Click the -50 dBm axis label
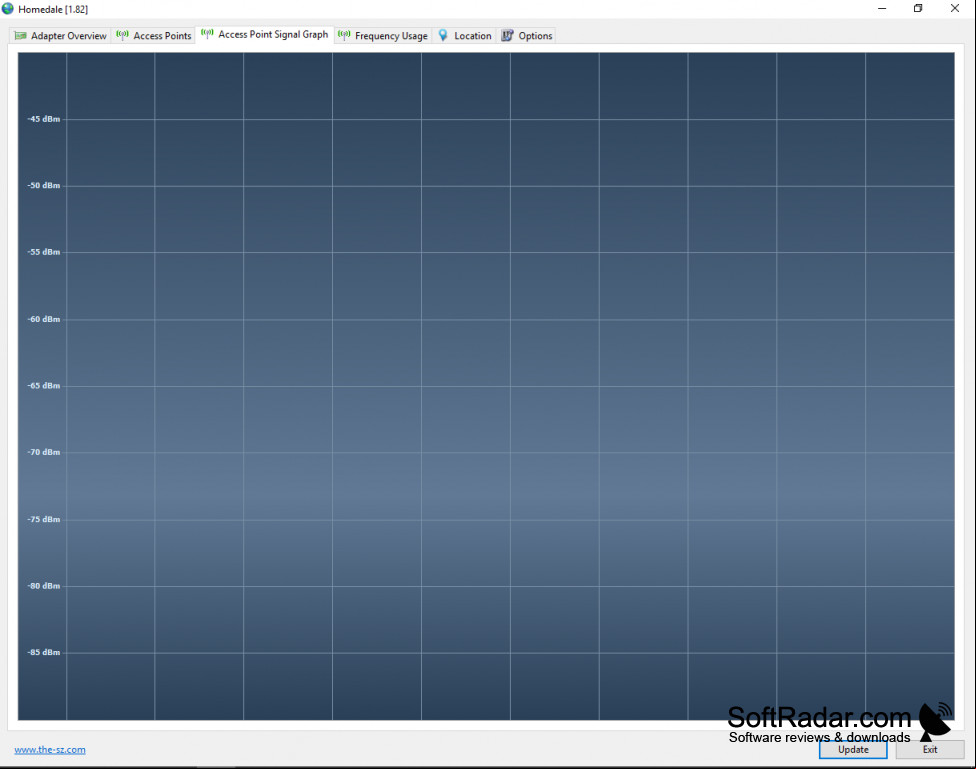Image resolution: width=976 pixels, height=769 pixels. coord(44,186)
